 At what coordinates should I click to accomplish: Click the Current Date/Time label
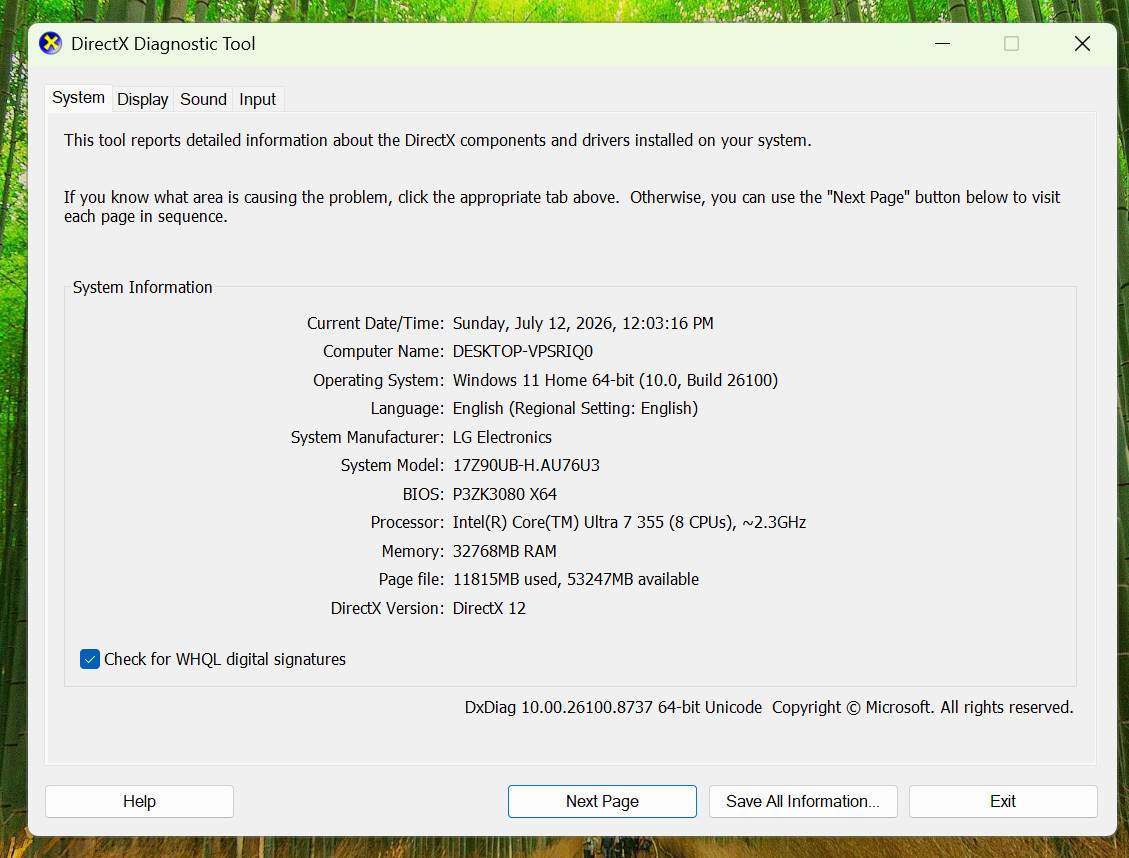coord(376,323)
